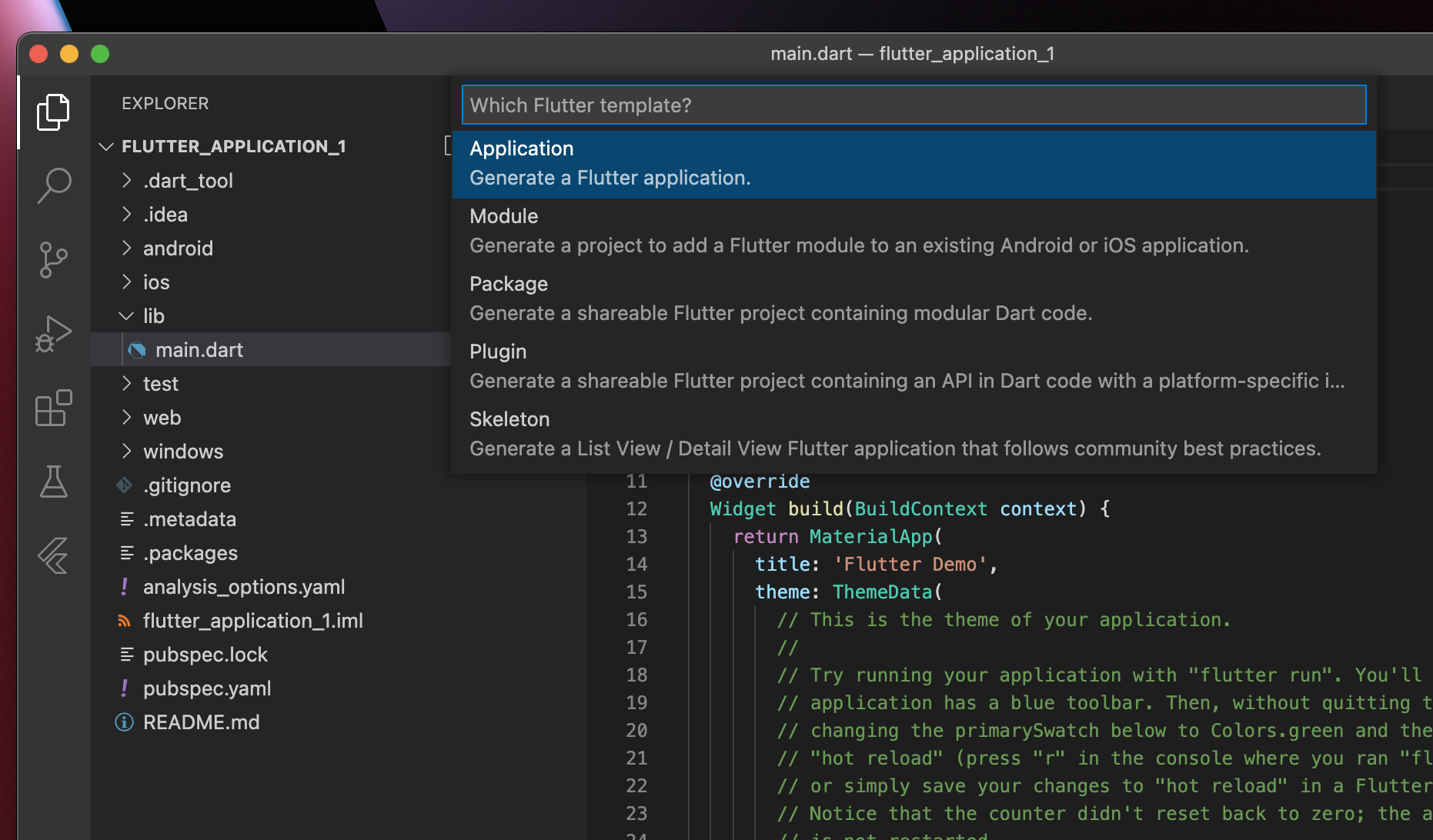Image resolution: width=1433 pixels, height=840 pixels.
Task: Expand the .idea folder
Action: pyautogui.click(x=126, y=215)
